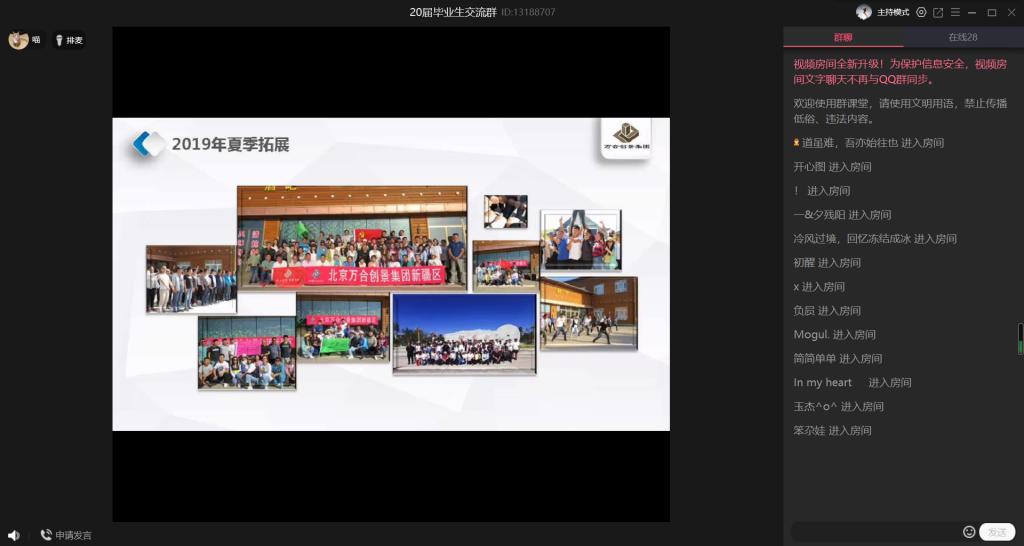Minimize the video room window
Image resolution: width=1024 pixels, height=546 pixels.
[x=973, y=12]
